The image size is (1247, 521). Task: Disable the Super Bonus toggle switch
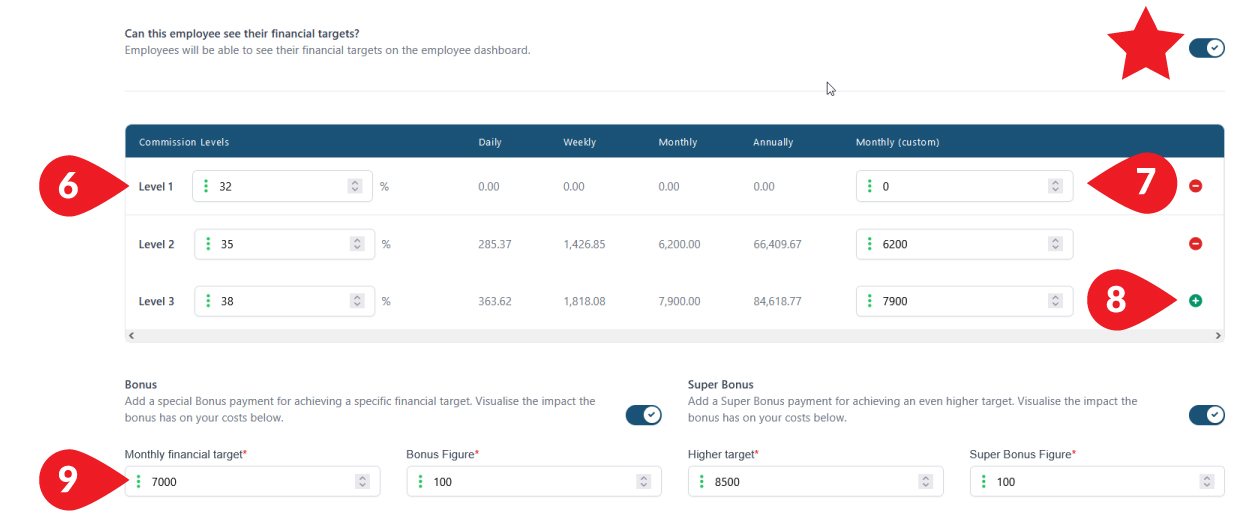tap(1207, 415)
